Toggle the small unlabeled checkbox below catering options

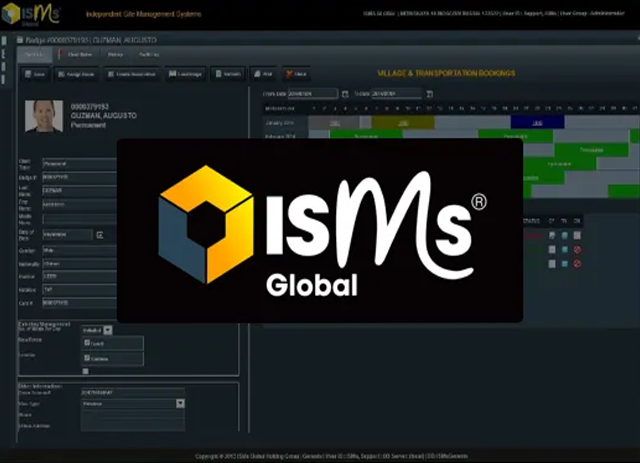click(85, 371)
